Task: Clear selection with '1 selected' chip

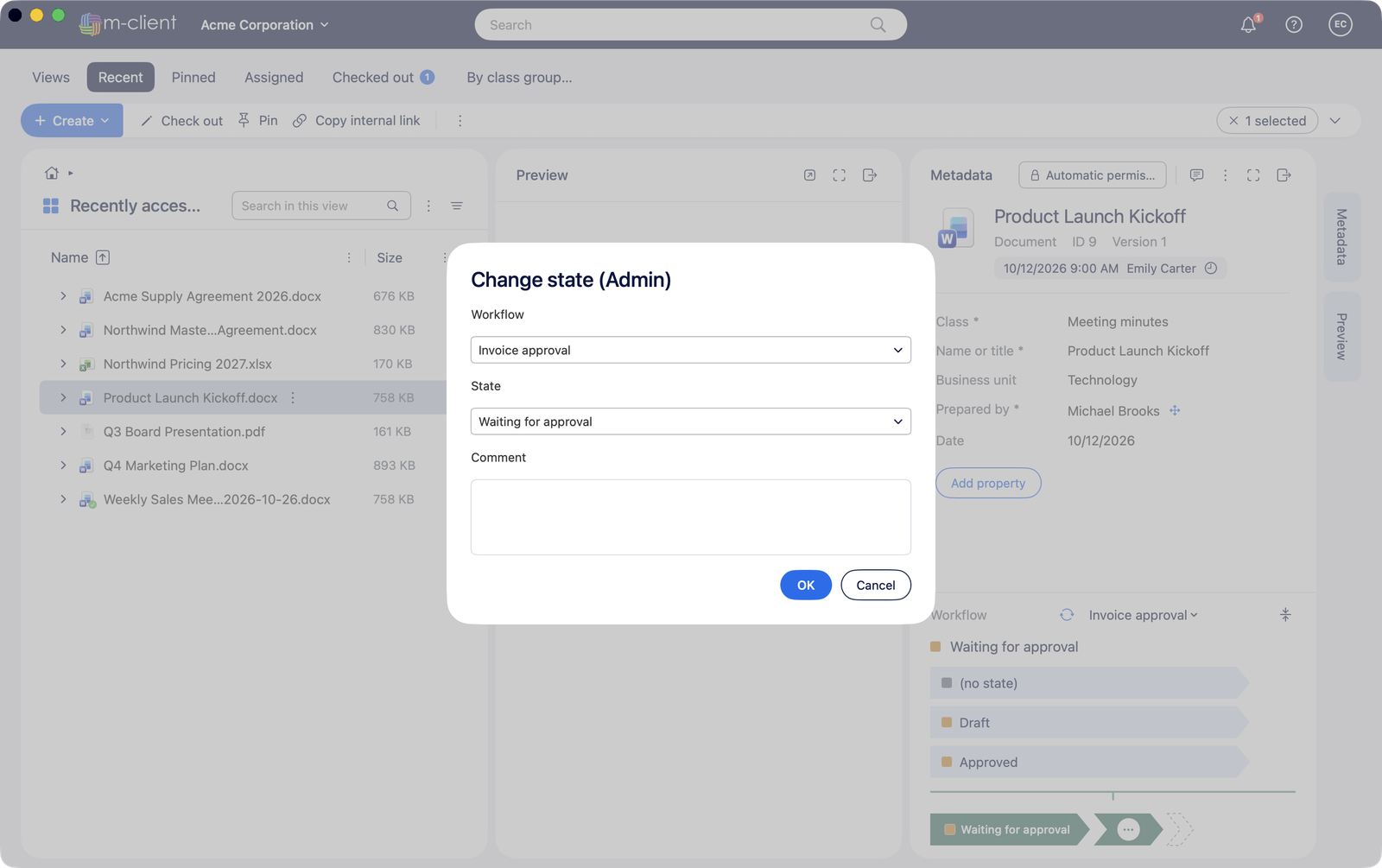Action: 1267,121
